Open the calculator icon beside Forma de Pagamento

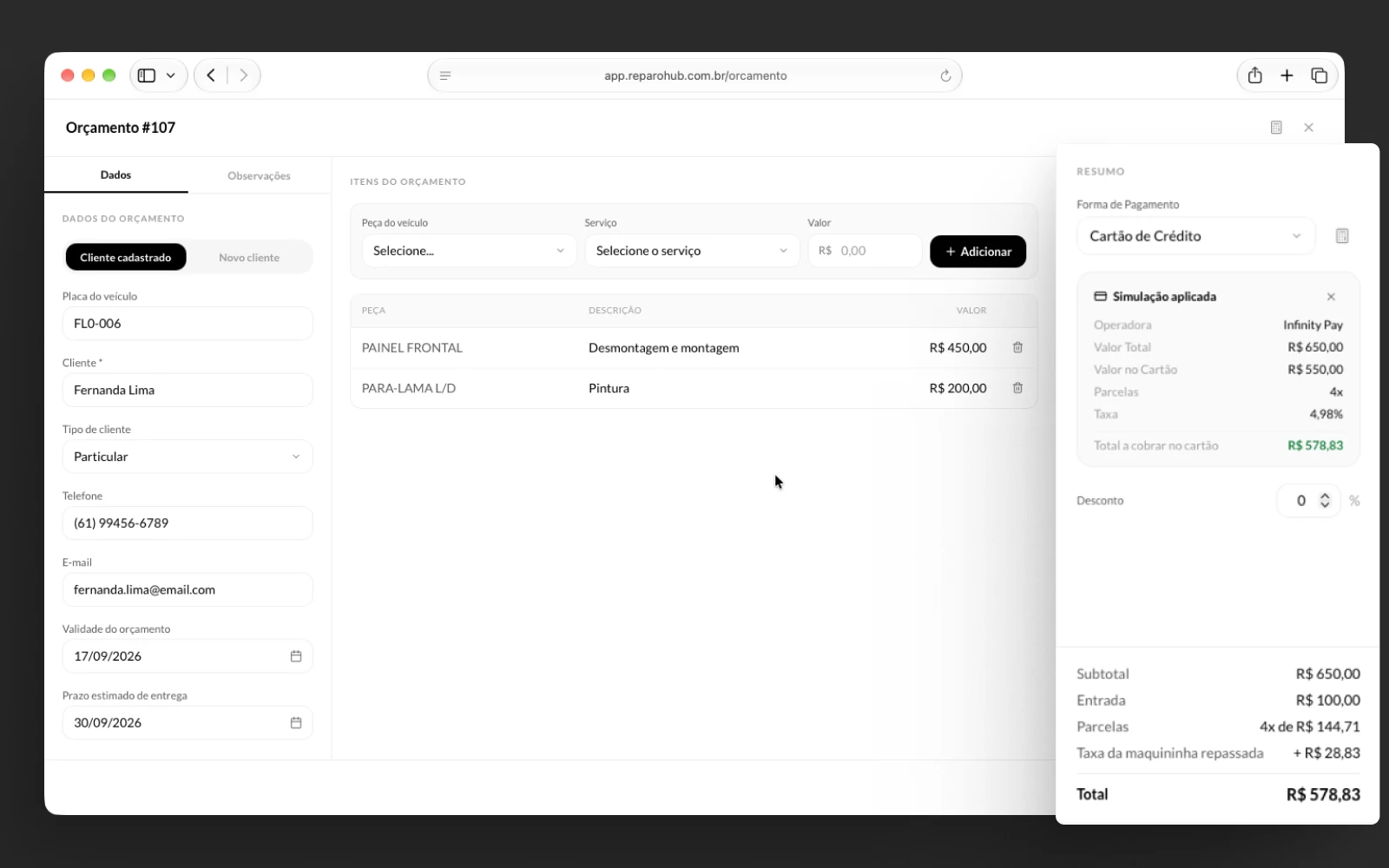(1341, 236)
